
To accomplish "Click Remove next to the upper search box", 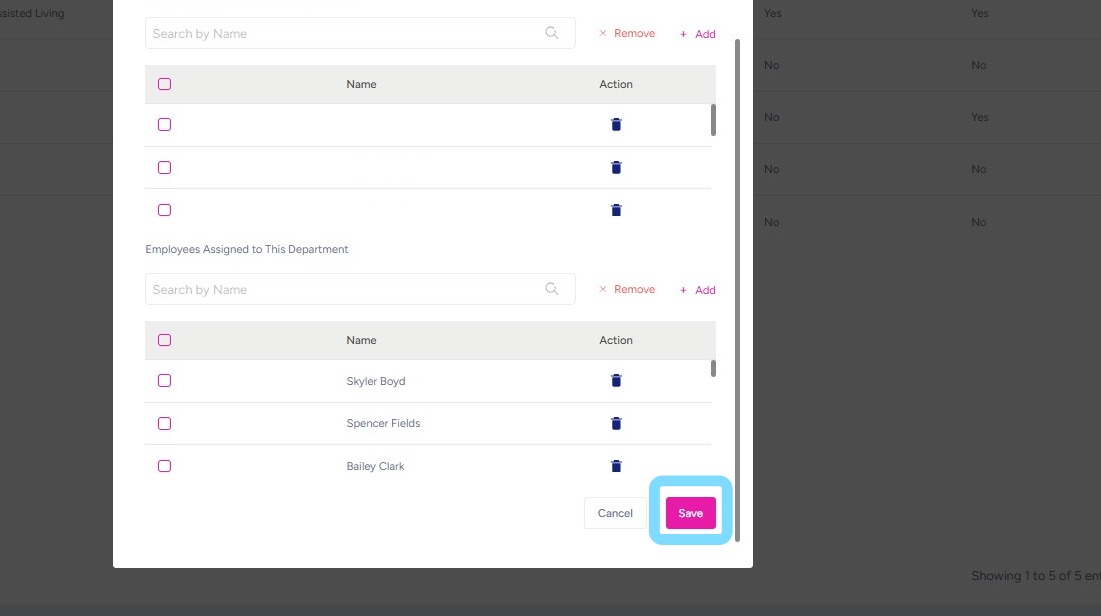I will [x=627, y=33].
